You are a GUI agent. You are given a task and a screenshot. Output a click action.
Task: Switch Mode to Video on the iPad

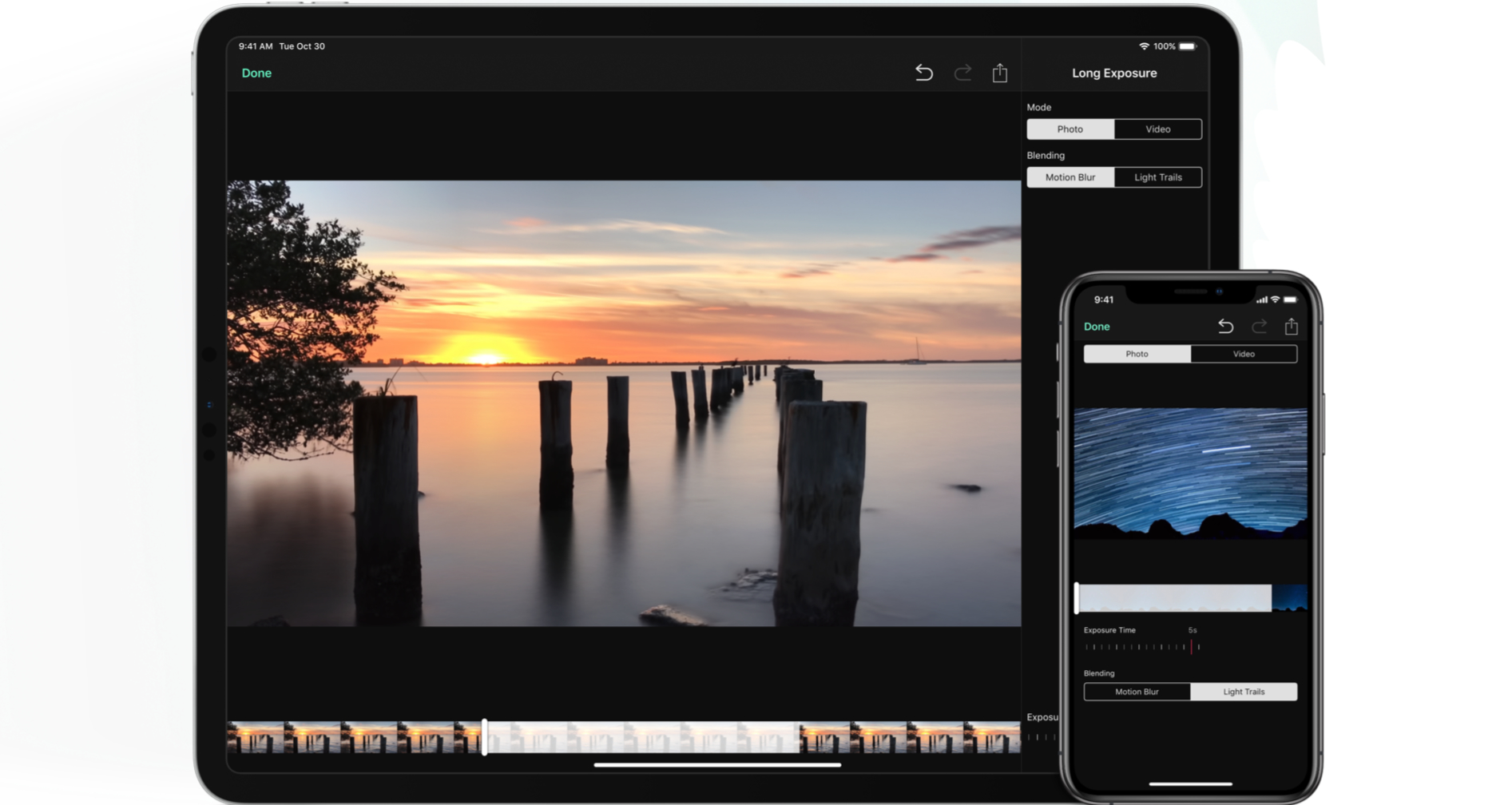pyautogui.click(x=1157, y=129)
